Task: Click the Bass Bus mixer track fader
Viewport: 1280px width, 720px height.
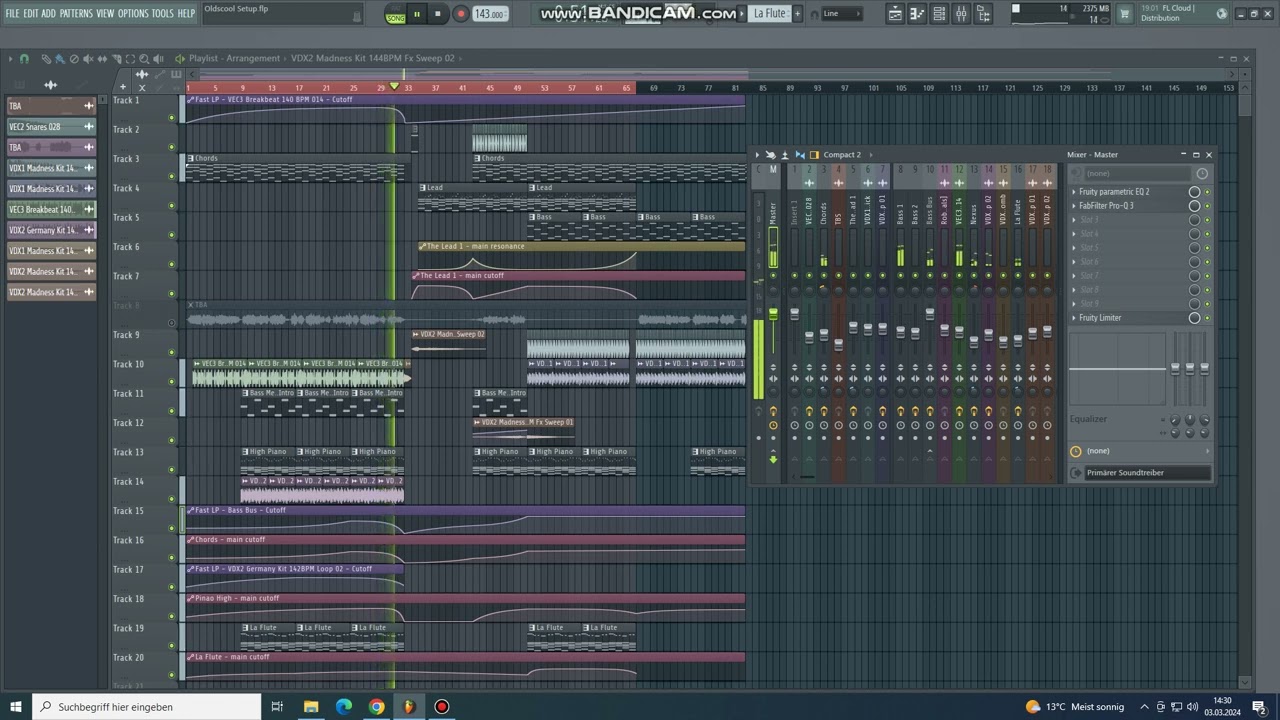Action: coord(930,314)
